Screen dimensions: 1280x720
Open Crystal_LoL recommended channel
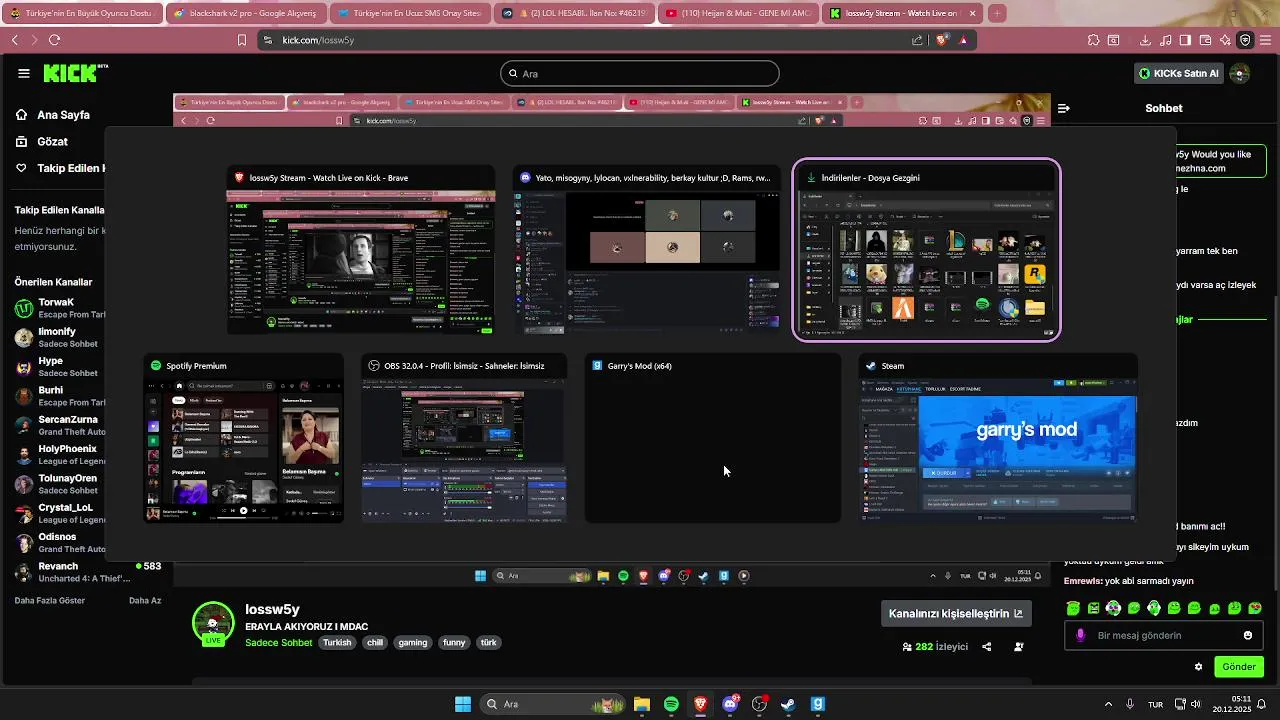pyautogui.click(x=60, y=513)
